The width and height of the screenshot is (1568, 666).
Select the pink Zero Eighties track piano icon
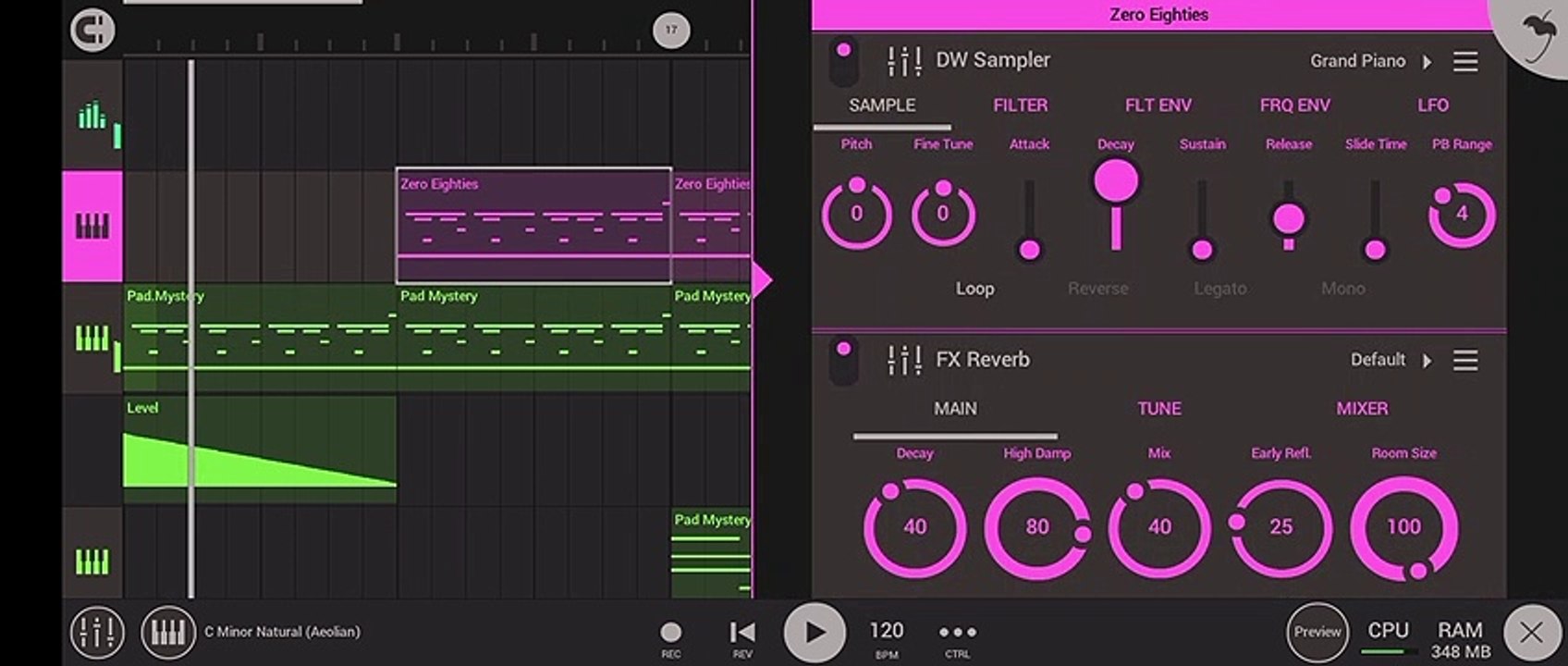(x=92, y=226)
